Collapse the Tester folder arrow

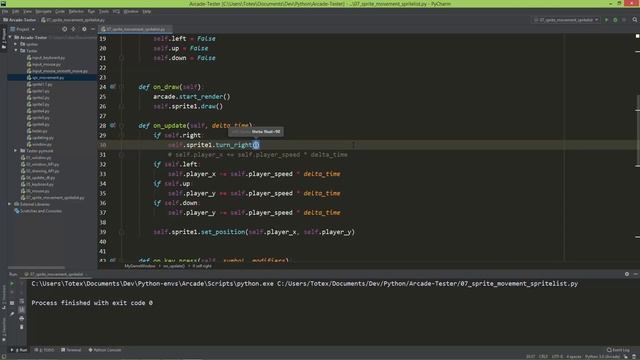(x=16, y=51)
